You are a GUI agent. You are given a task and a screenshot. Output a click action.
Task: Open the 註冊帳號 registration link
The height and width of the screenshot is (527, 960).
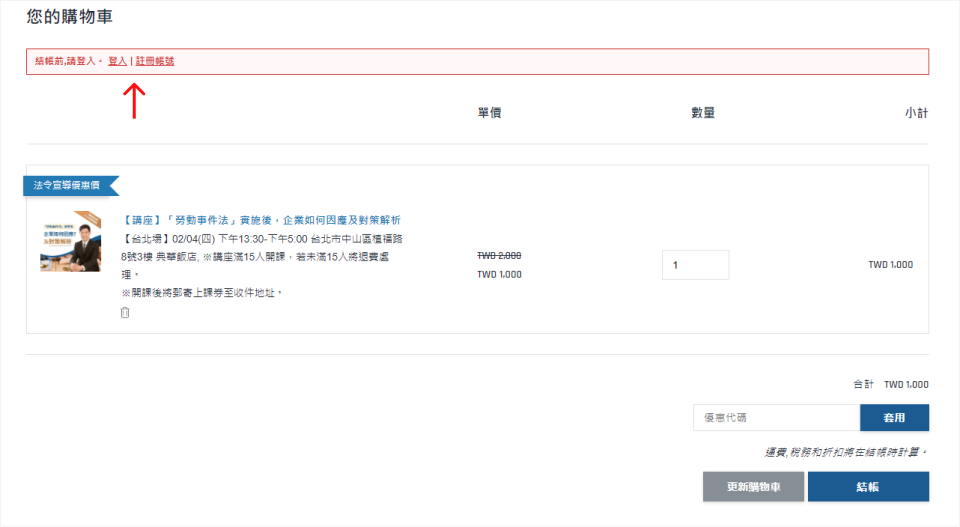155,61
